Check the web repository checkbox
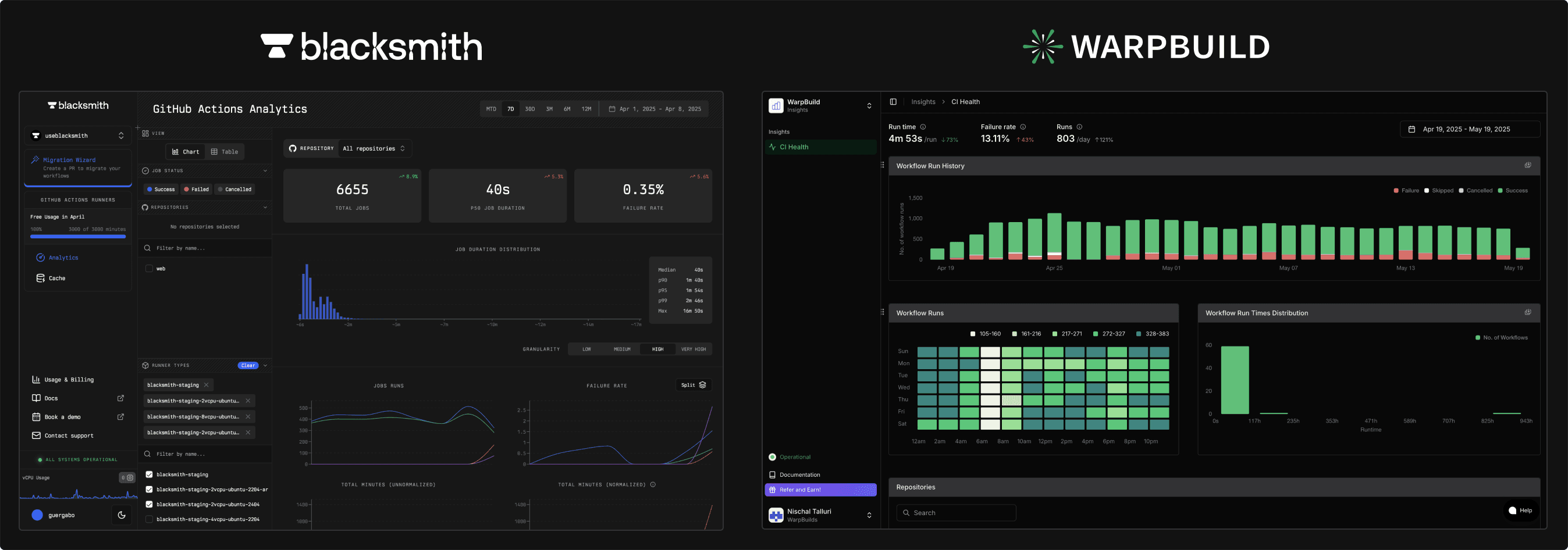This screenshot has width=1568, height=550. [x=148, y=268]
